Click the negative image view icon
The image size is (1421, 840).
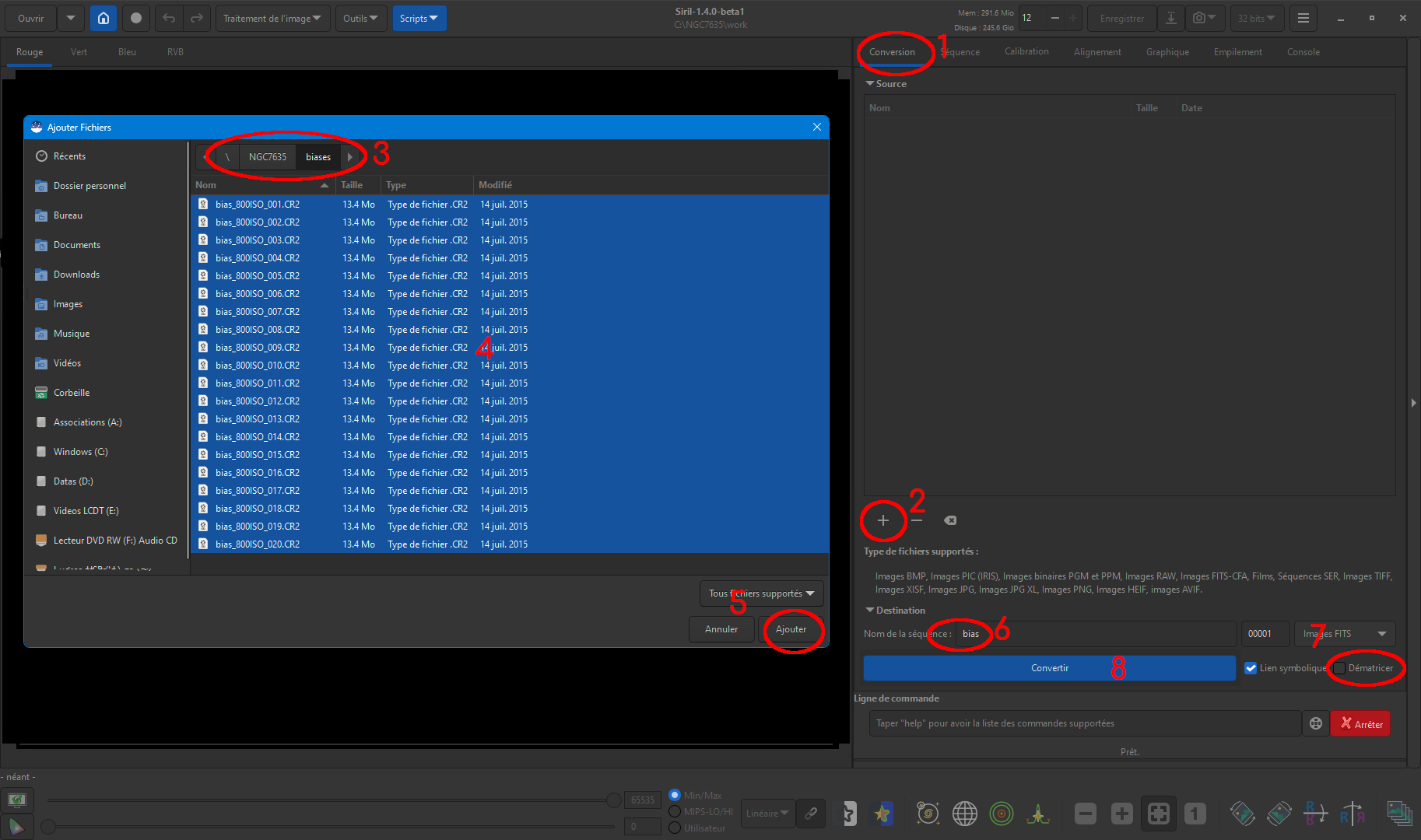coord(849,814)
